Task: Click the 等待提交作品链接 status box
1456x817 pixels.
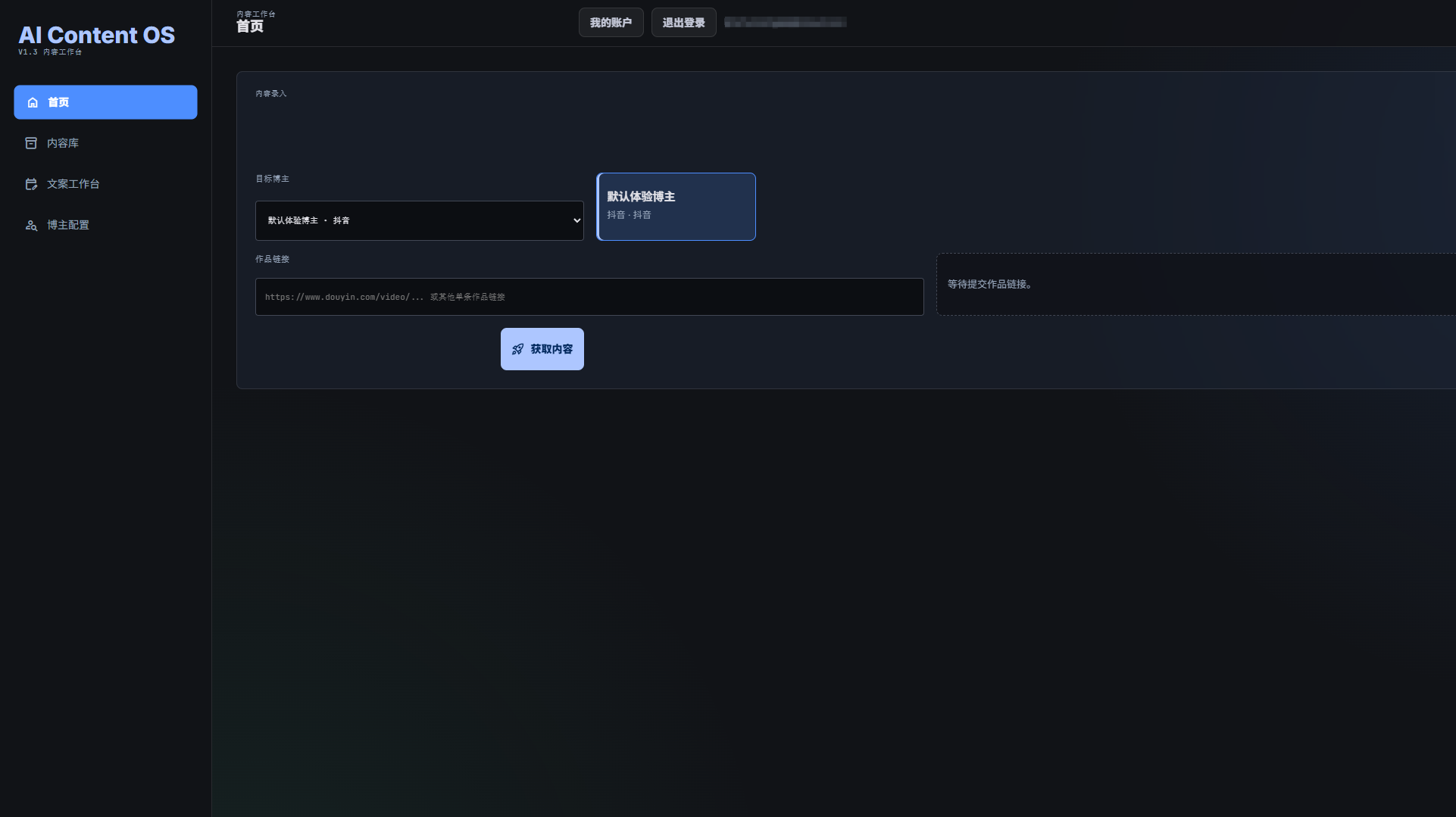Action: point(1195,284)
